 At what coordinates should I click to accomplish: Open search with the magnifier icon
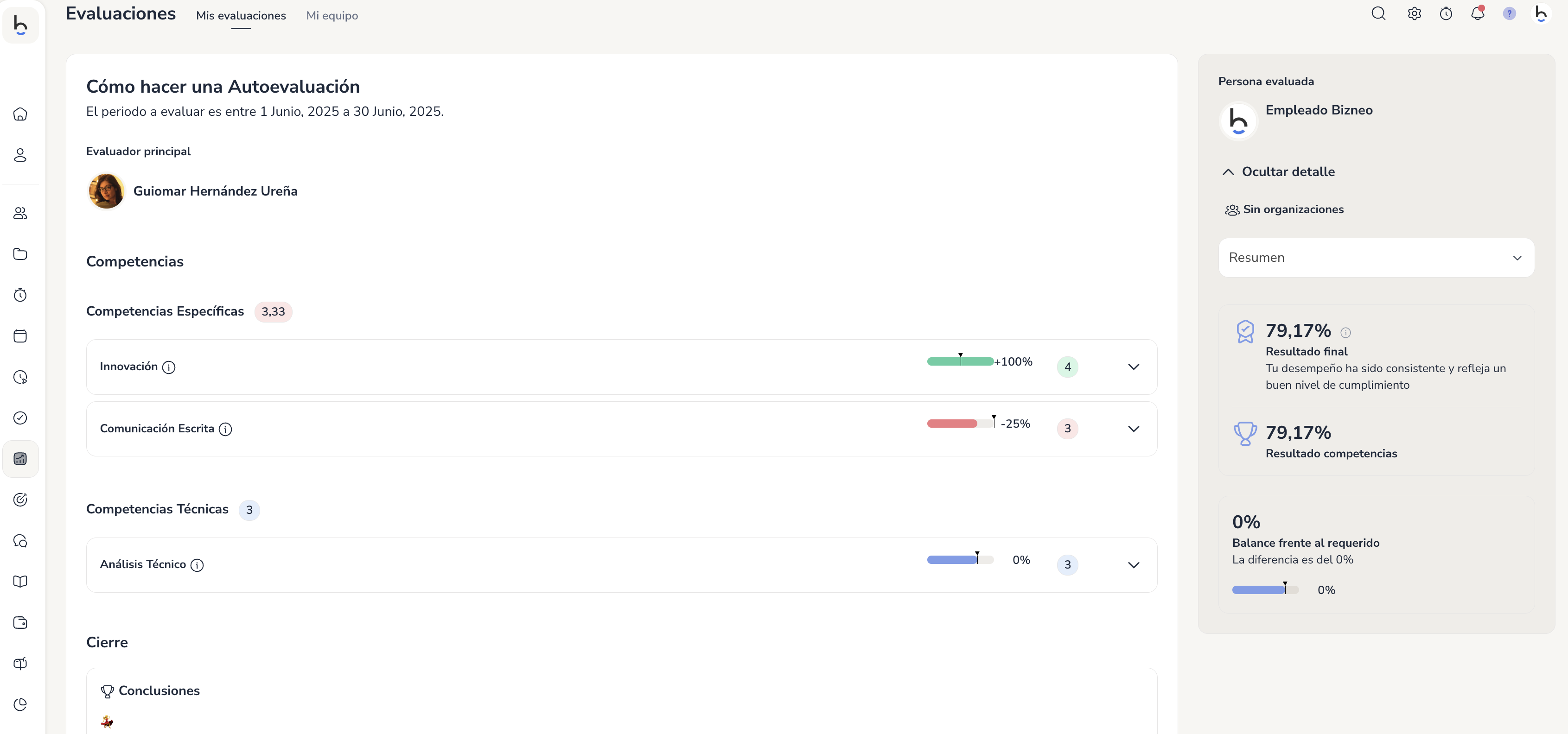click(1379, 13)
